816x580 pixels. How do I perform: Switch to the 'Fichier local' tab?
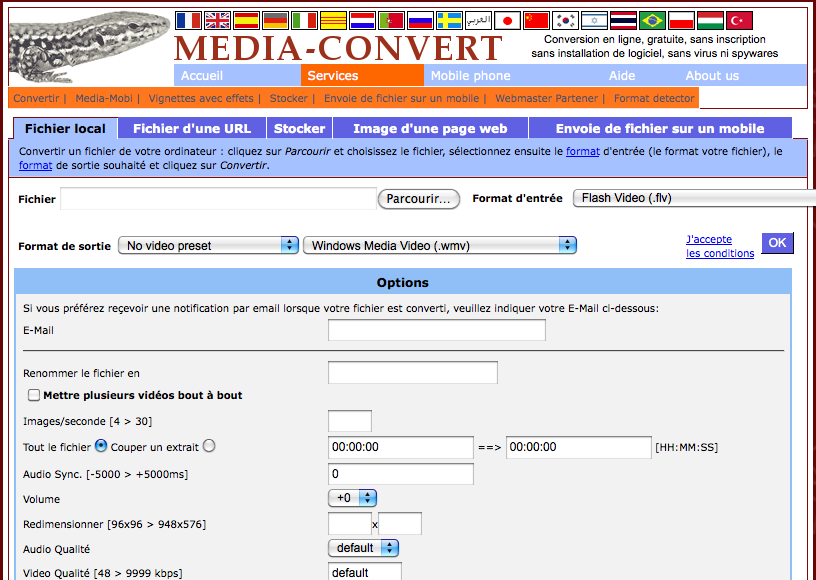pos(66,128)
